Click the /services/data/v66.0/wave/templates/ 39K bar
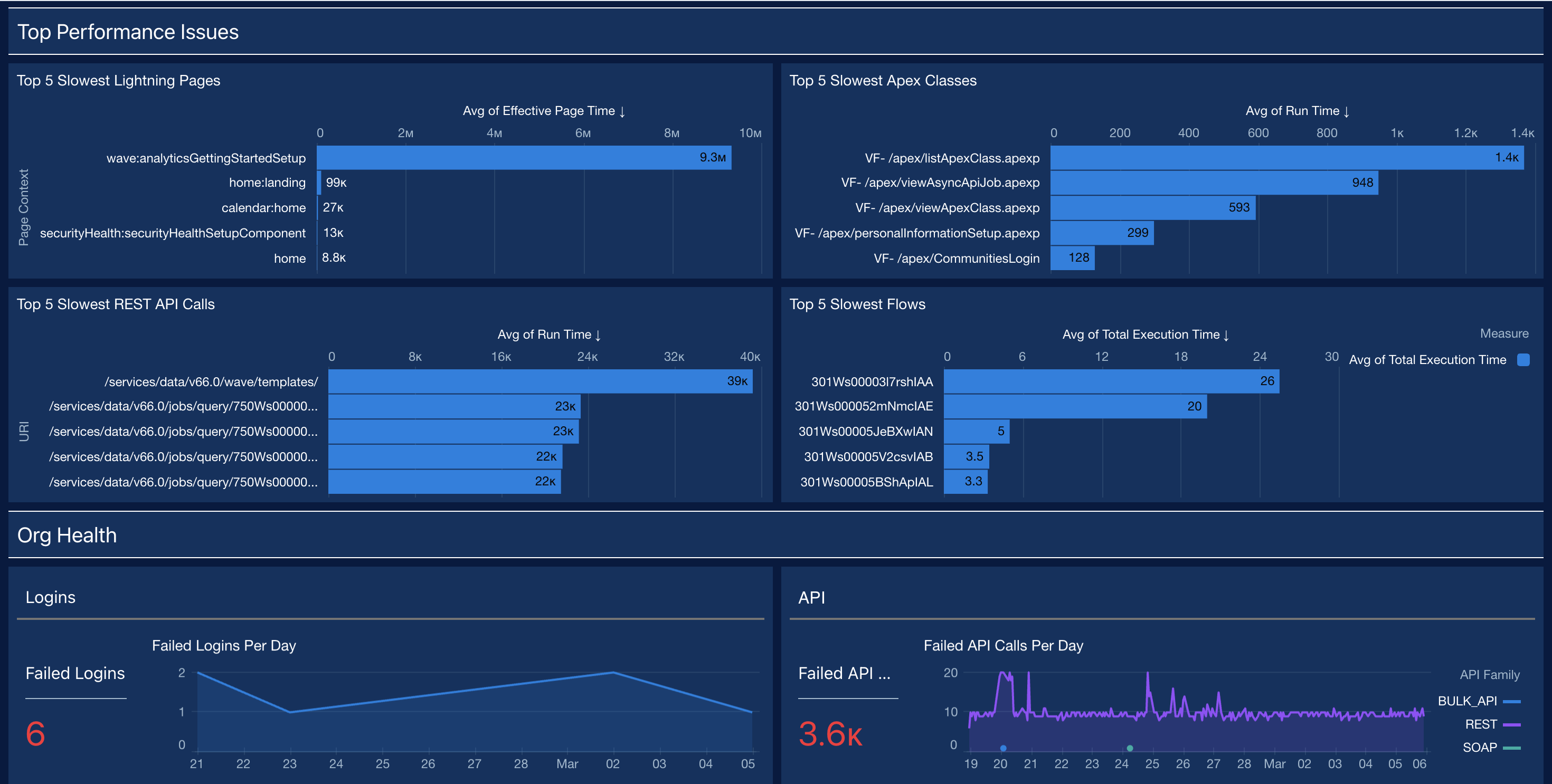The height and width of the screenshot is (784, 1552). (541, 381)
